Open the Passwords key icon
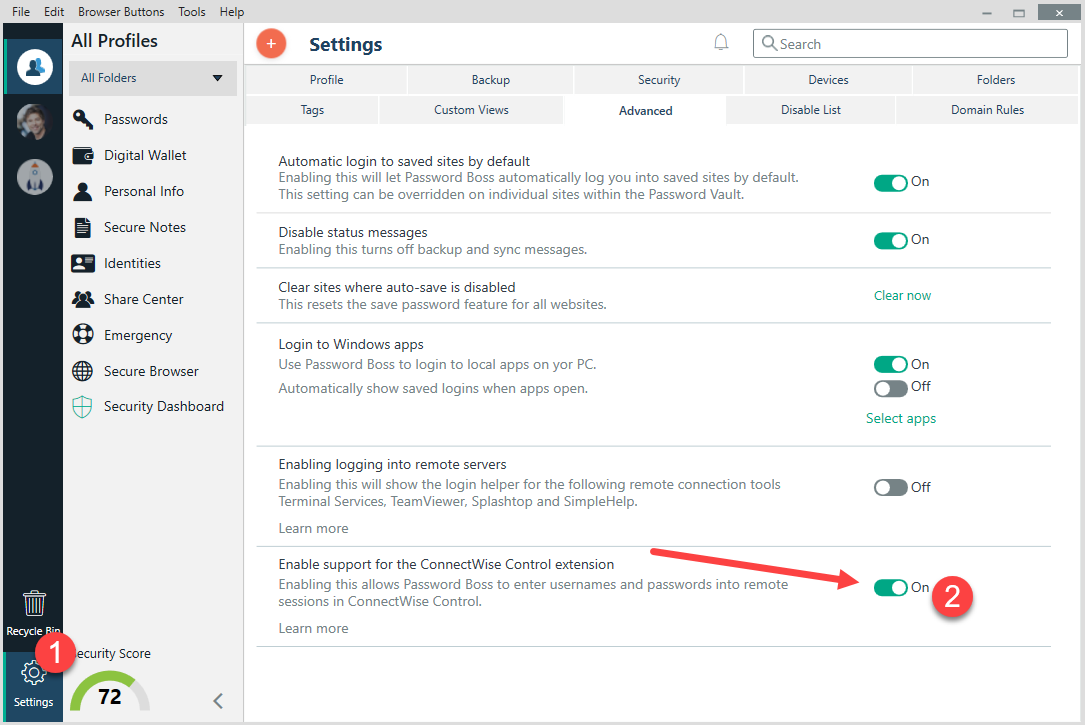 pos(83,119)
